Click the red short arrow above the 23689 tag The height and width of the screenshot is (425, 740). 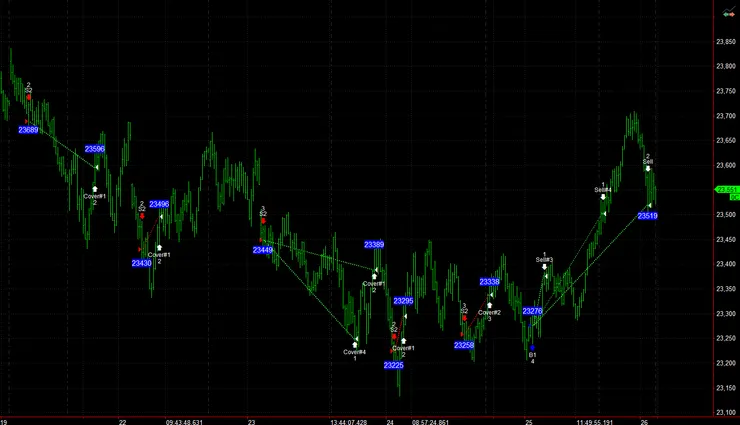(x=29, y=97)
